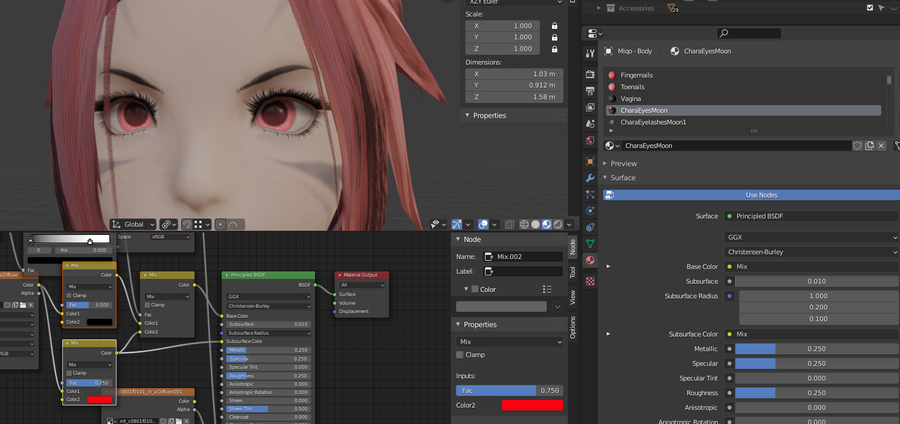The height and width of the screenshot is (424, 900).
Task: Click the duplicate material icon beside CharaEyesMoon
Action: (x=870, y=146)
